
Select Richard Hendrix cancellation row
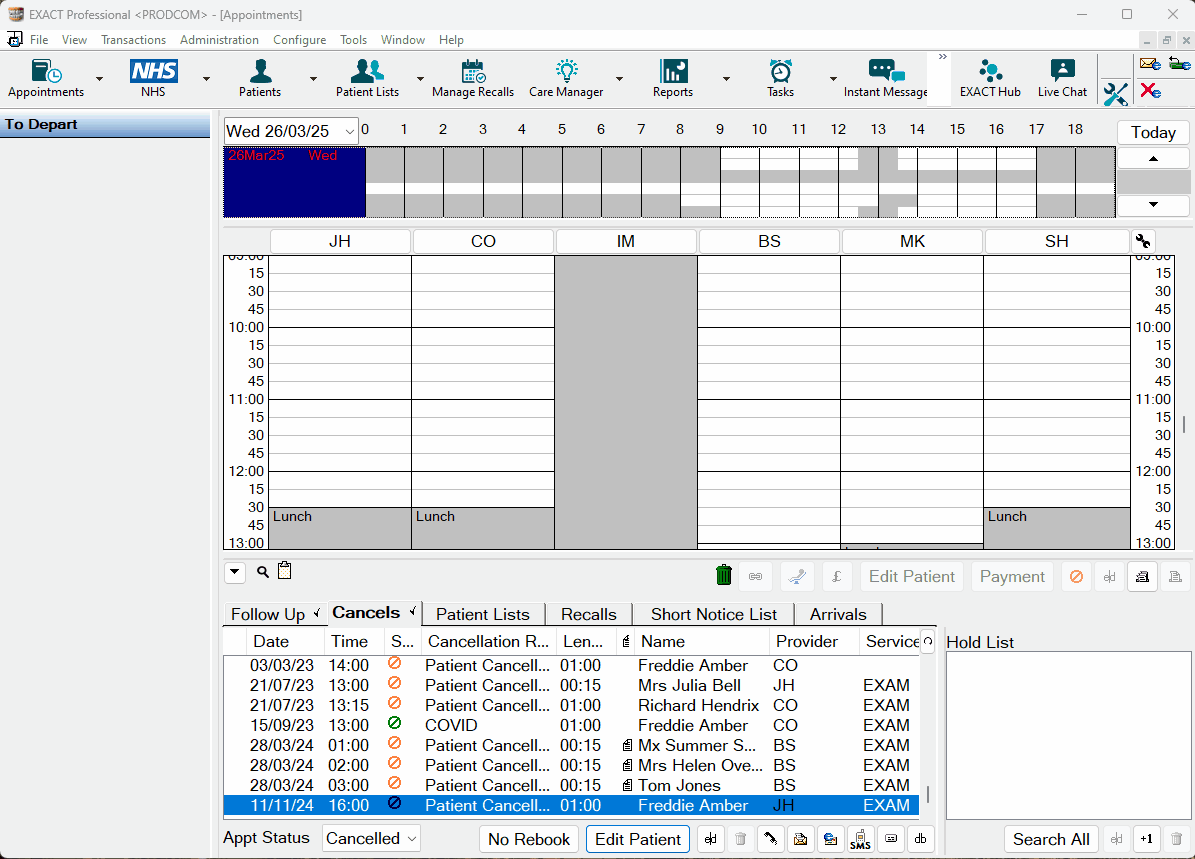[572, 705]
